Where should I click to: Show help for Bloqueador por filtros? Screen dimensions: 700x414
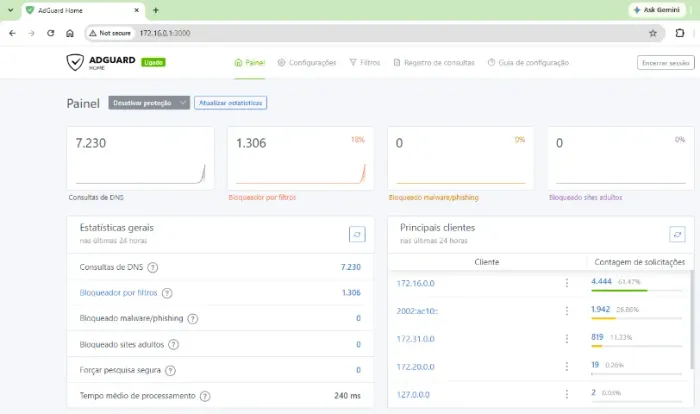pos(167,293)
